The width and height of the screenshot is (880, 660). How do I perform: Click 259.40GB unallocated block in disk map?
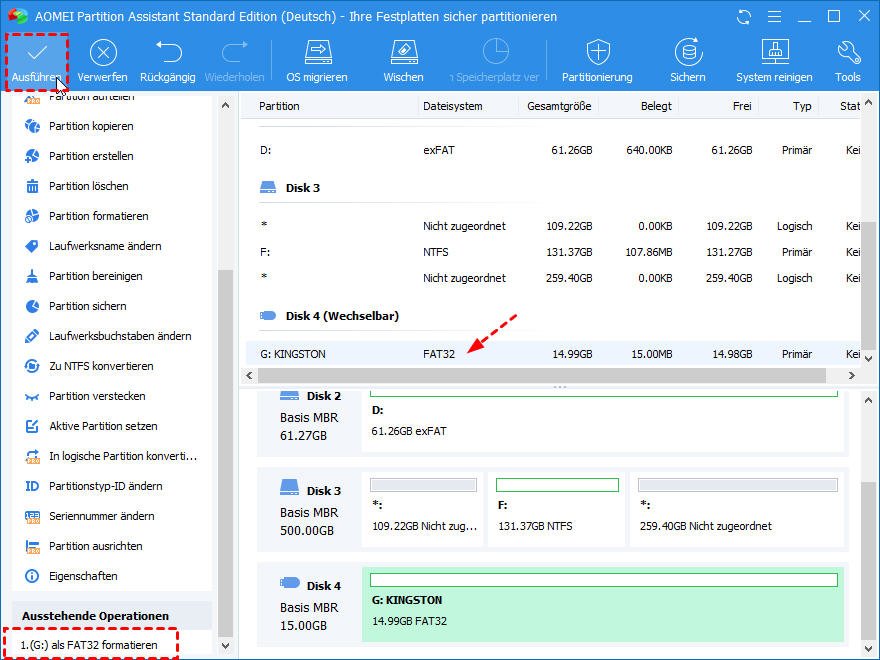point(737,508)
